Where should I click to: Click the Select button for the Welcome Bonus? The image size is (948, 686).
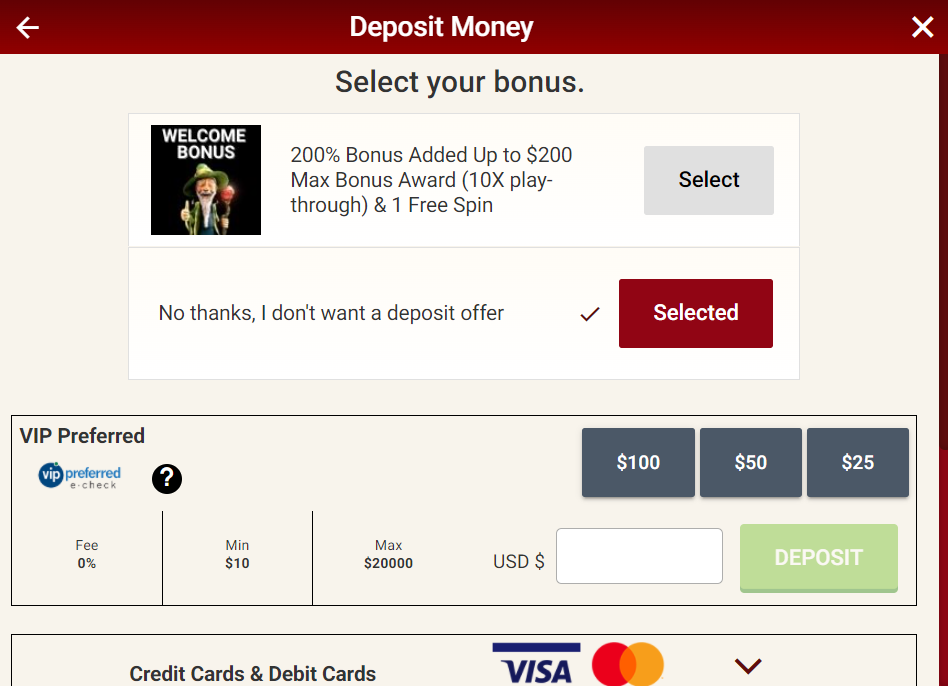coord(708,180)
